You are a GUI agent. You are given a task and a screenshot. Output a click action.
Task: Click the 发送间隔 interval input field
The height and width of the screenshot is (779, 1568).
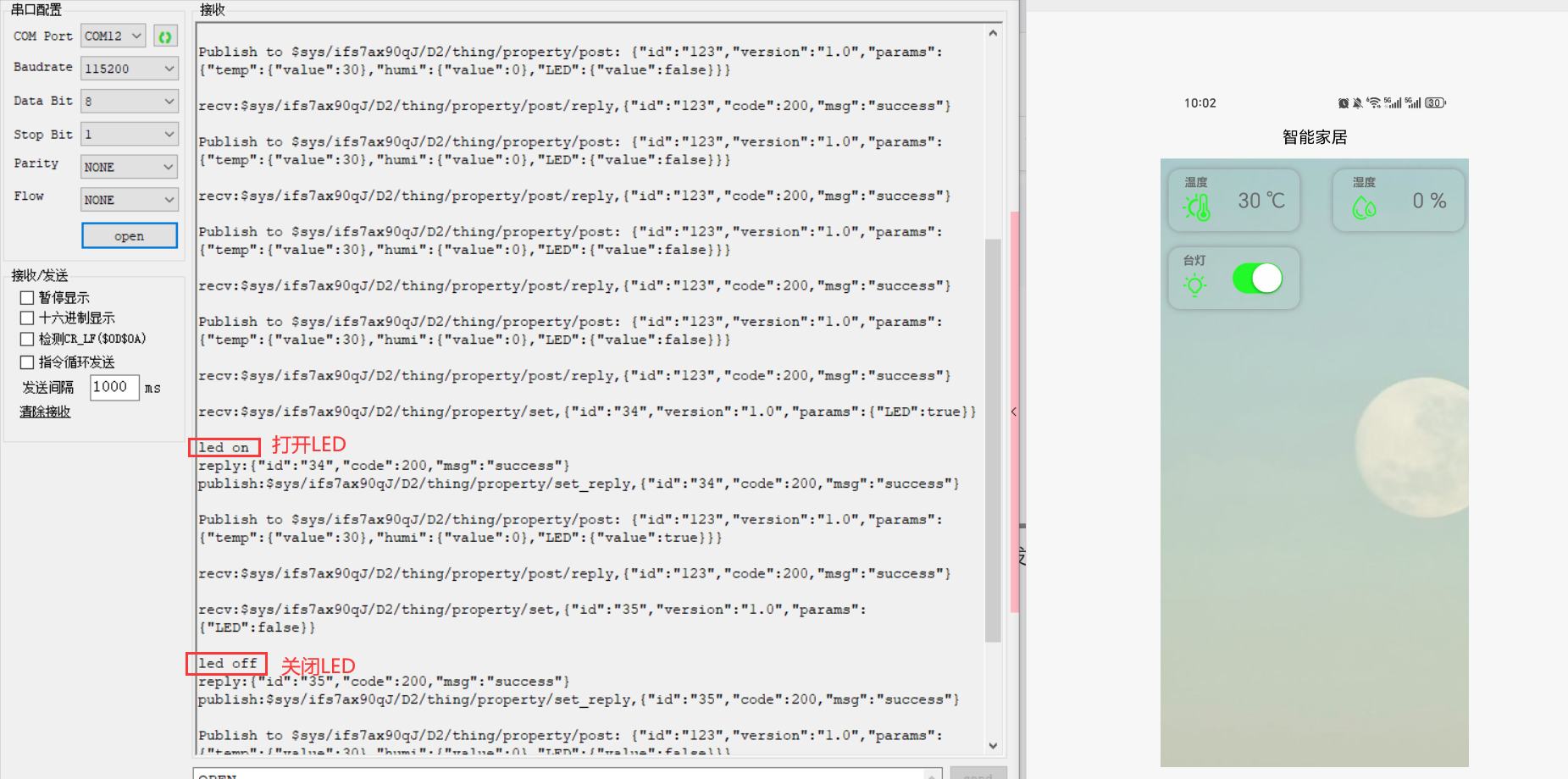(114, 388)
